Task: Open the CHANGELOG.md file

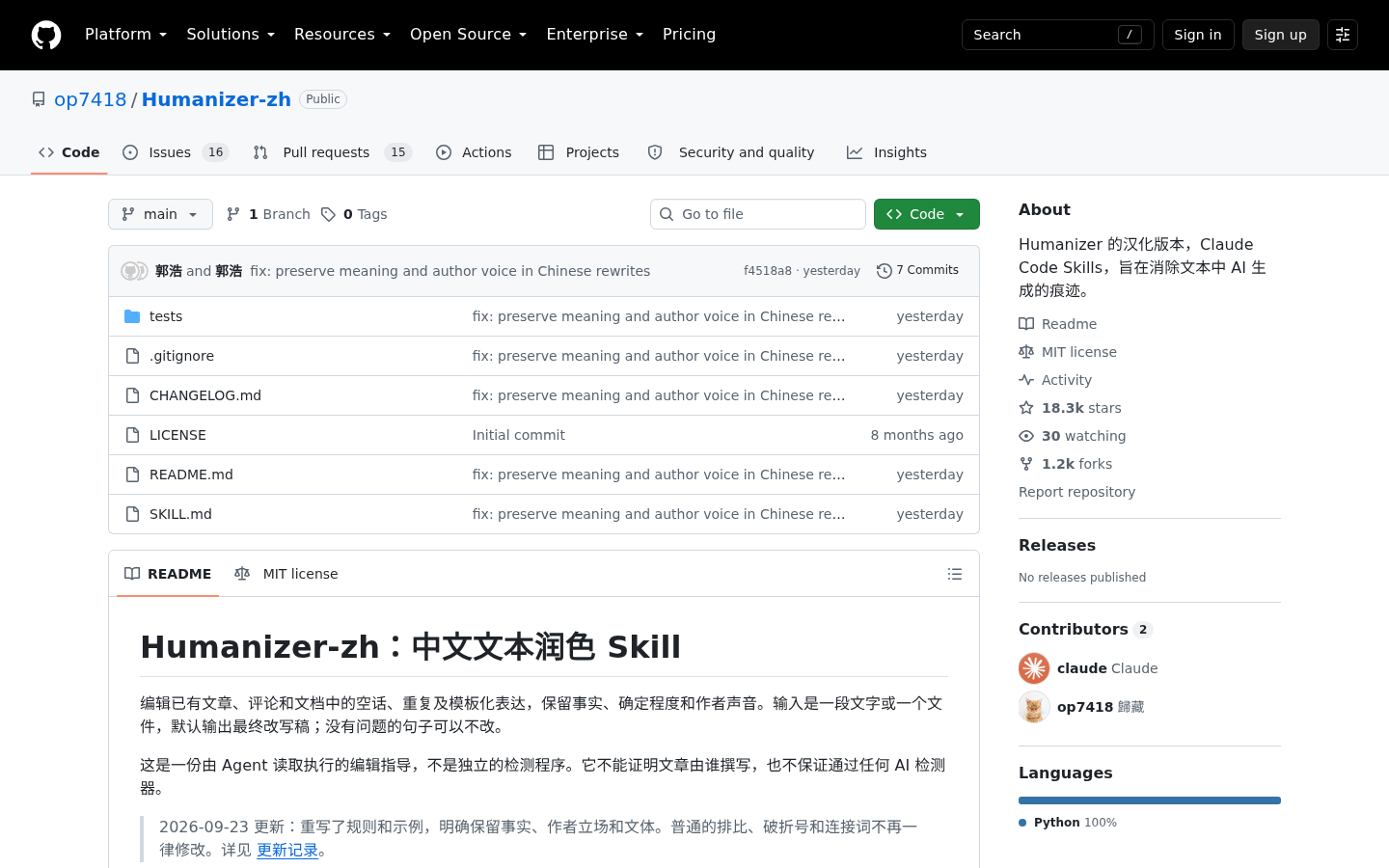Action: pos(205,395)
